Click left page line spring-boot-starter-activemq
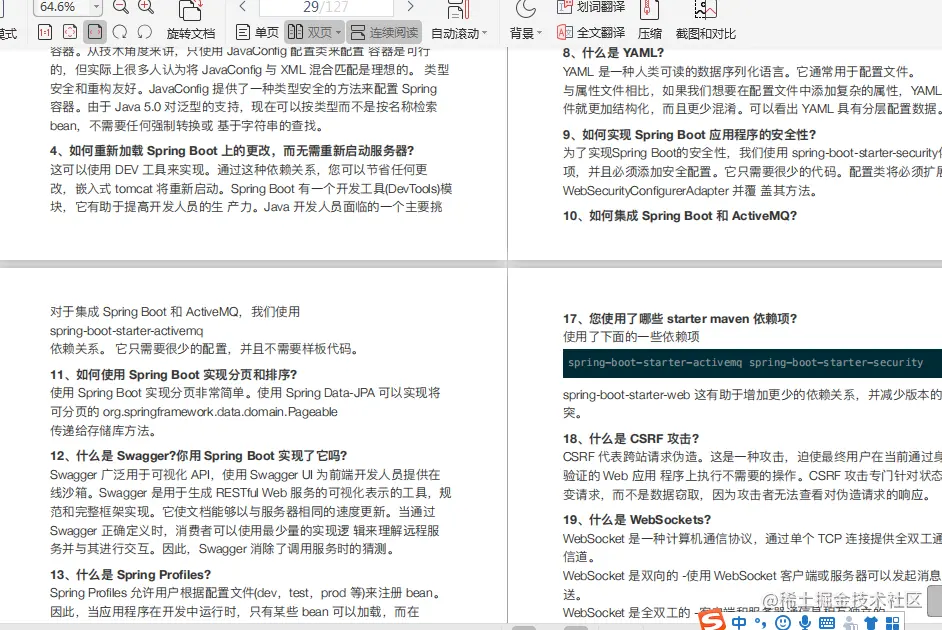This screenshot has width=942, height=630. point(127,331)
